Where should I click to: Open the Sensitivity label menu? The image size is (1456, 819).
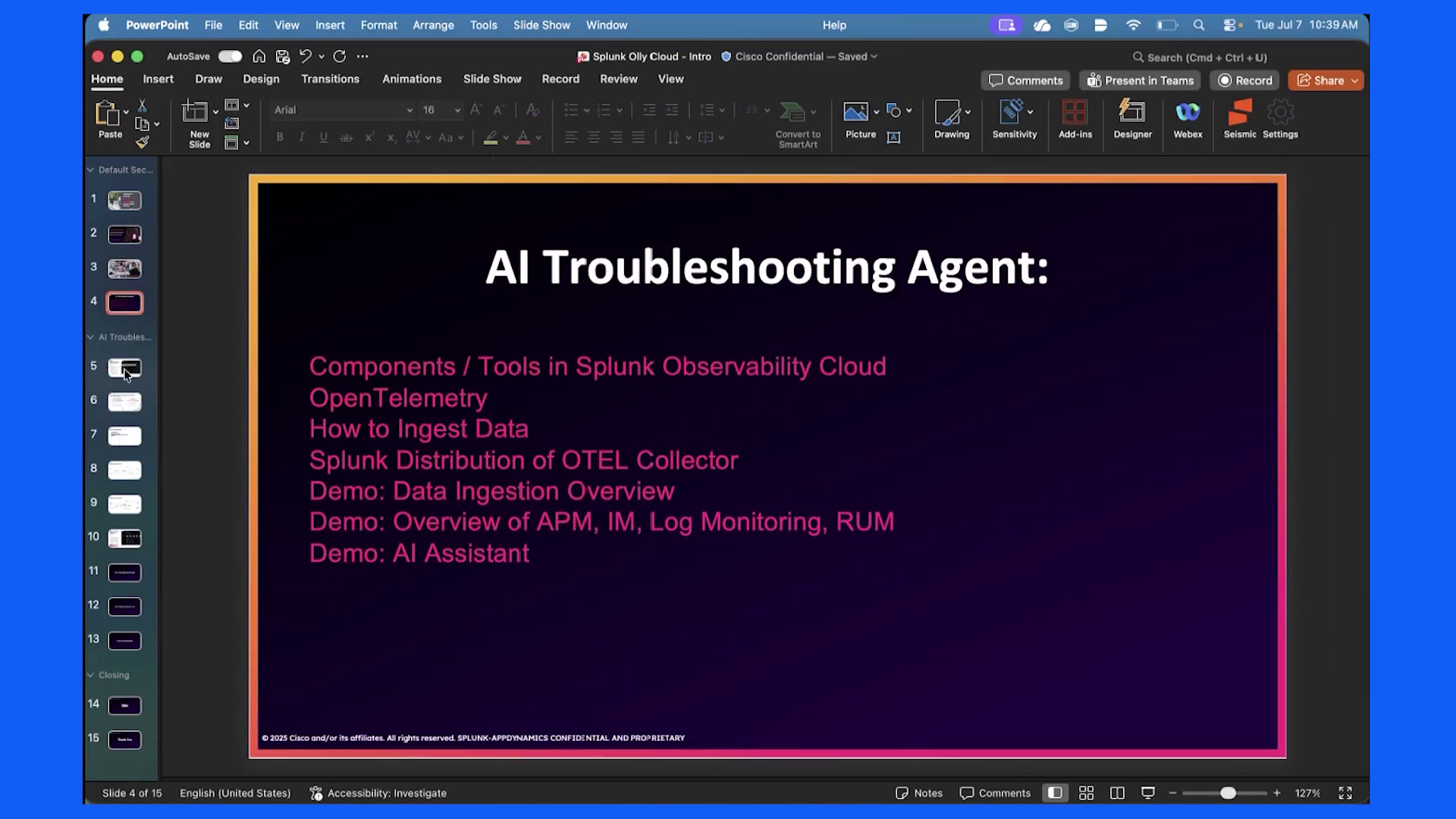1015,119
